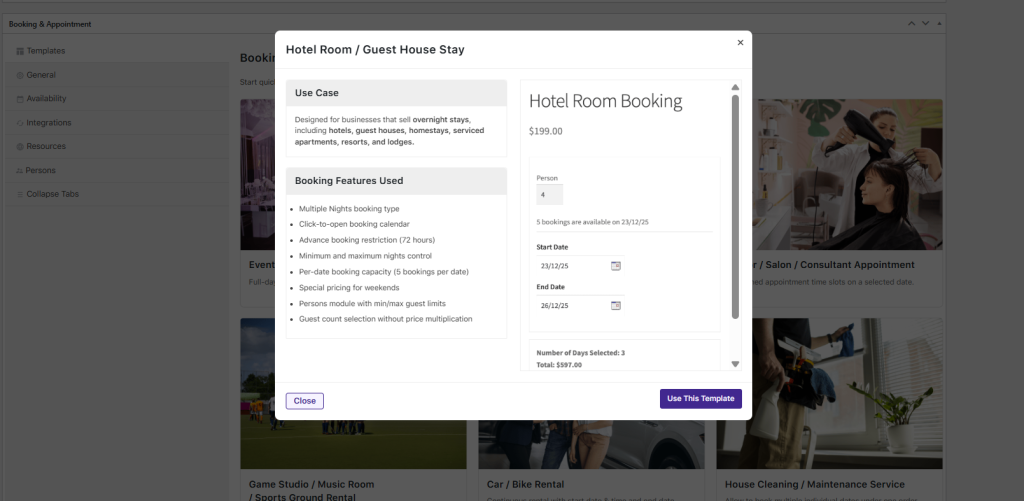Image resolution: width=1024 pixels, height=501 pixels.
Task: Click '5 bookings are available on 23/12/25'
Action: click(x=592, y=222)
